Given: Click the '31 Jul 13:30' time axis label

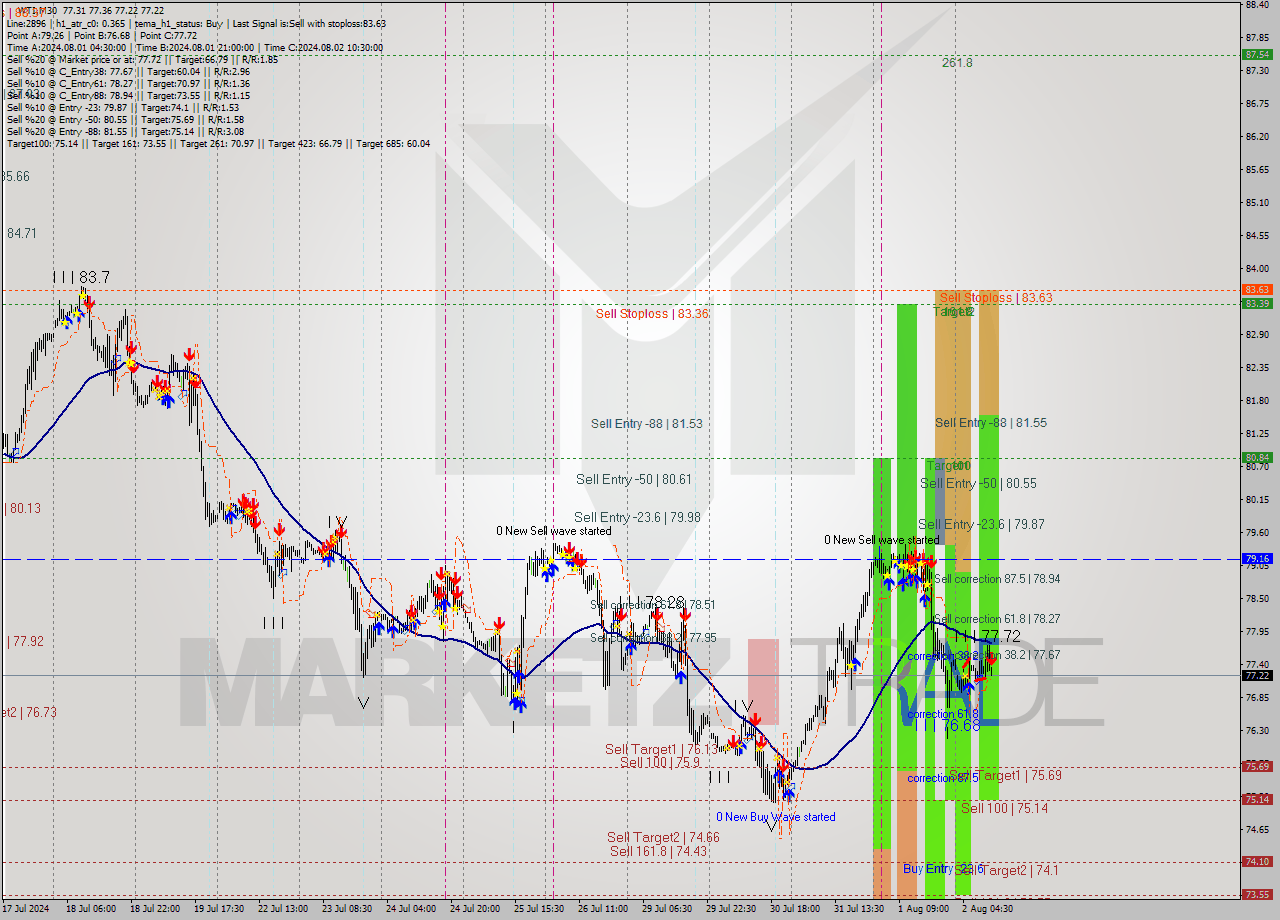Looking at the screenshot, I should [860, 909].
